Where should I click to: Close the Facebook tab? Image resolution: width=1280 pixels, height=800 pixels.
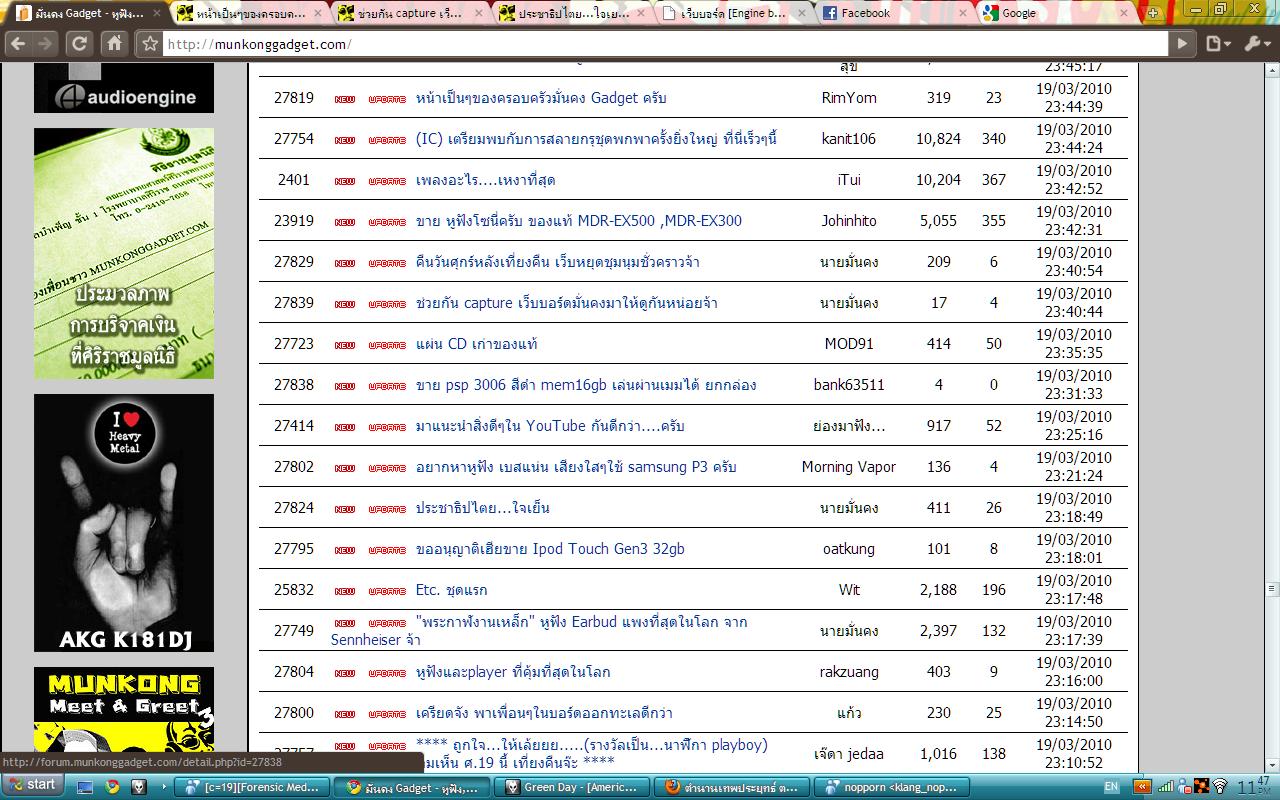[962, 13]
